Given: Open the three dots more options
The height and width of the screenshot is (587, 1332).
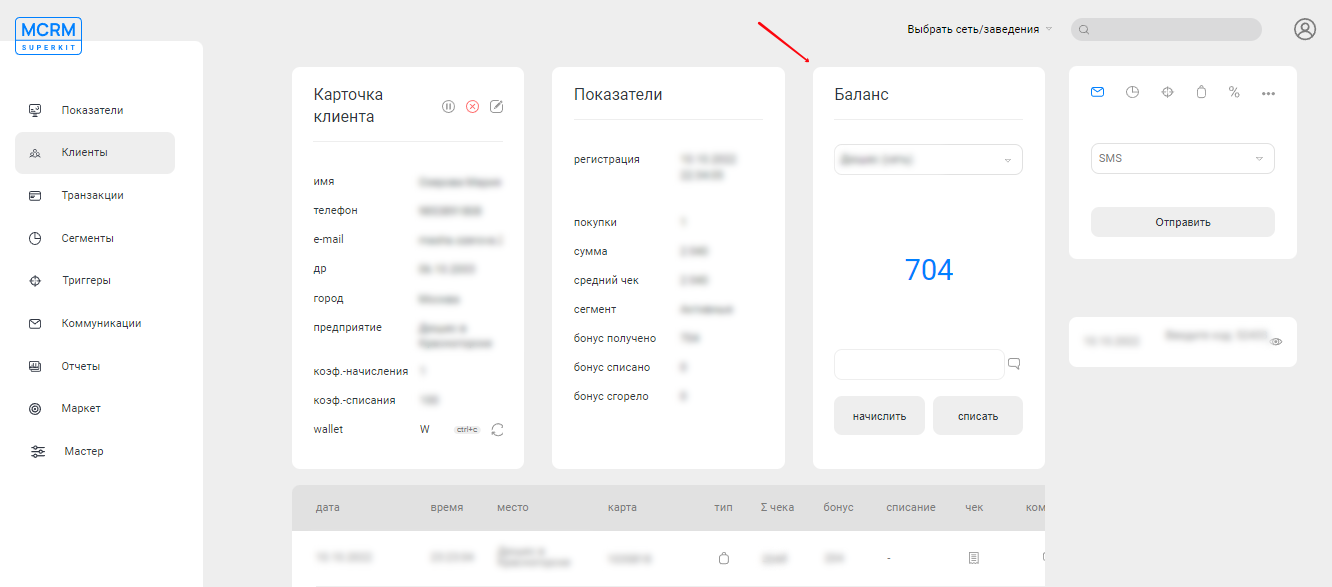Looking at the screenshot, I should pos(1268,93).
